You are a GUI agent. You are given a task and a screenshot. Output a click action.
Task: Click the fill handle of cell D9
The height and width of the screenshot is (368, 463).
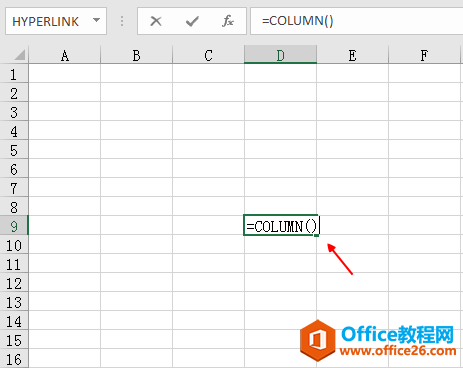[x=316, y=235]
